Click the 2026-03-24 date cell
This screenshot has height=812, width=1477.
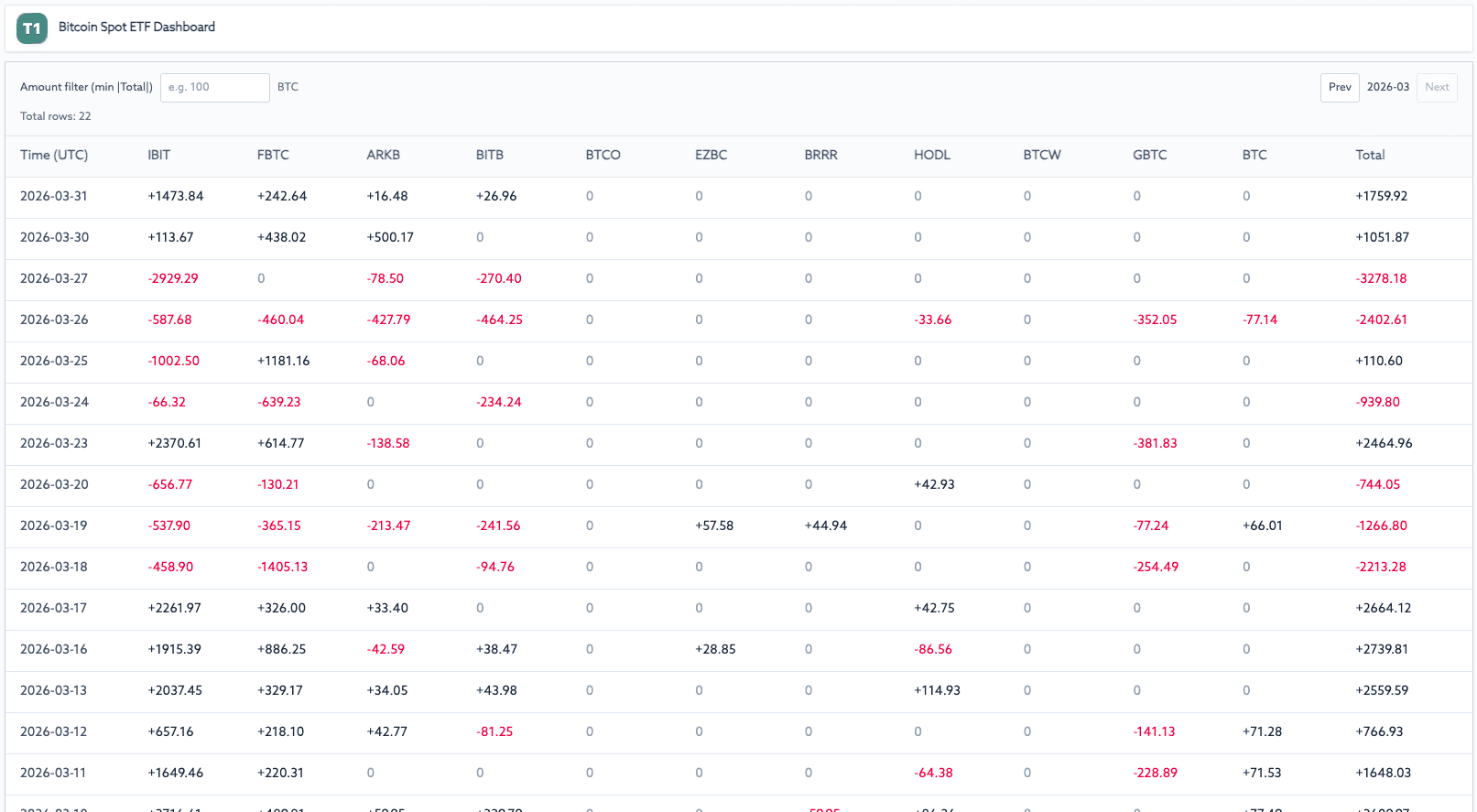click(x=54, y=403)
